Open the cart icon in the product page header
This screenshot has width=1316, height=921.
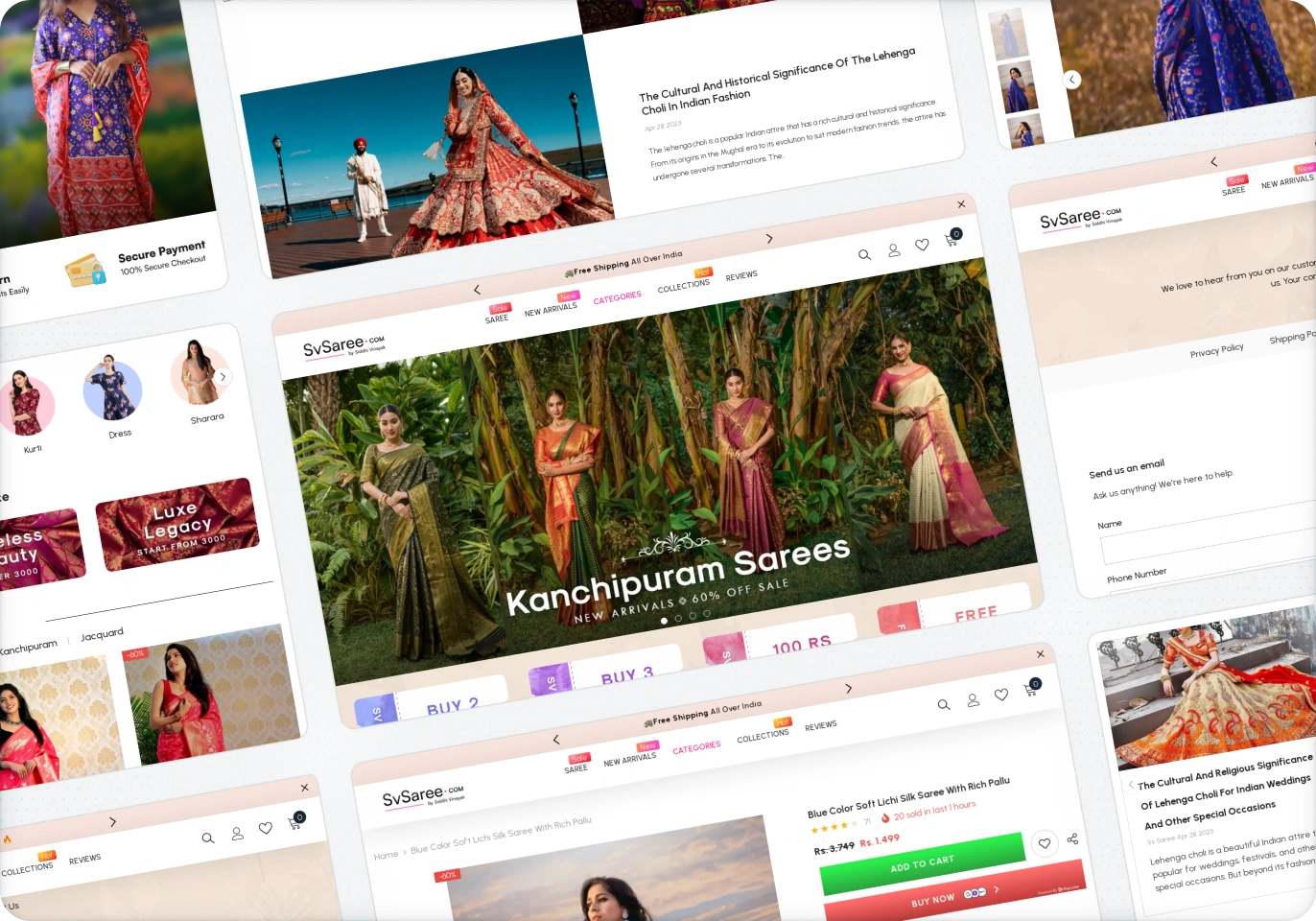1031,688
